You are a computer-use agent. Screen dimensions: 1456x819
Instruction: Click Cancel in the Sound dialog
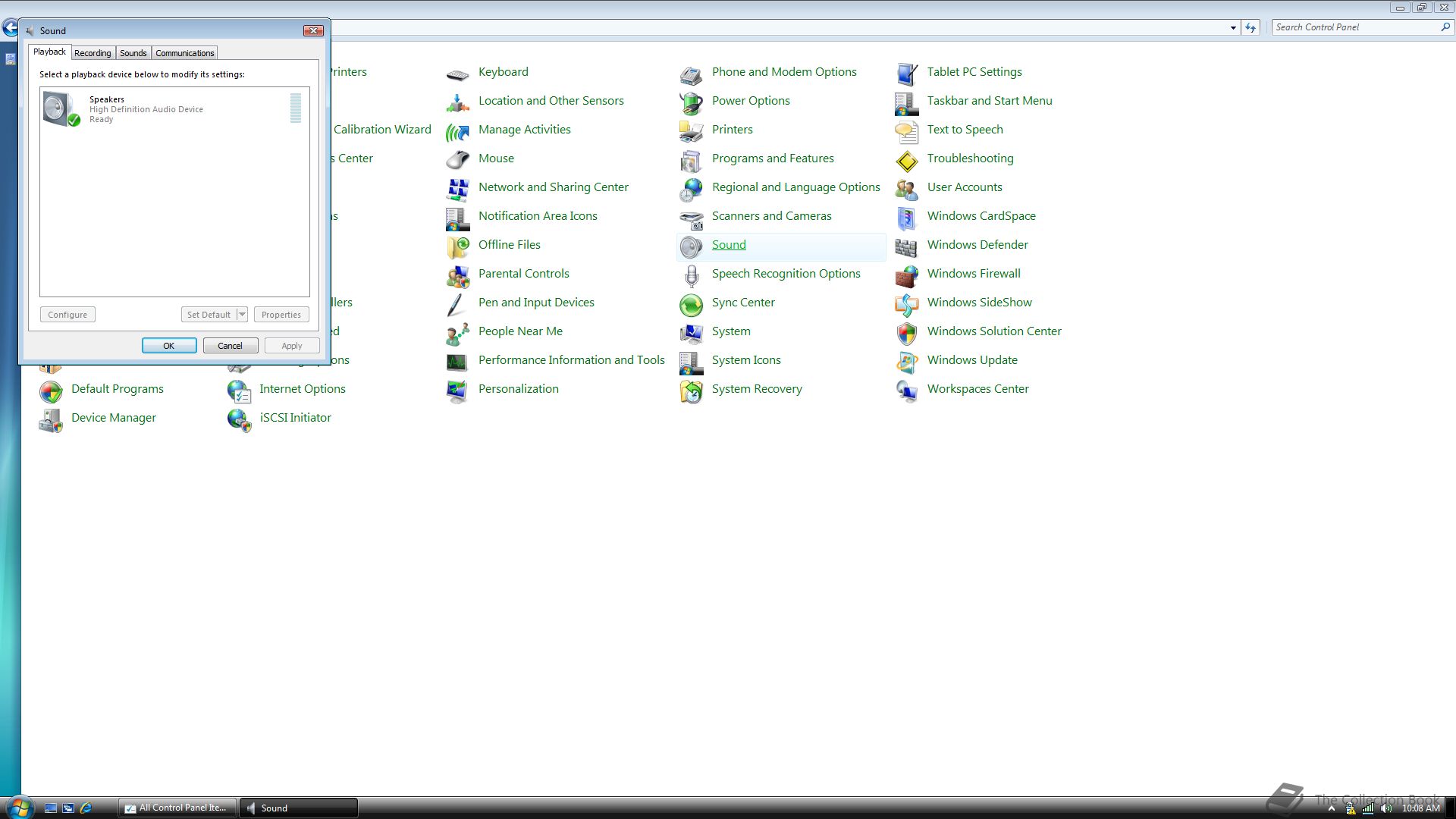(x=231, y=346)
